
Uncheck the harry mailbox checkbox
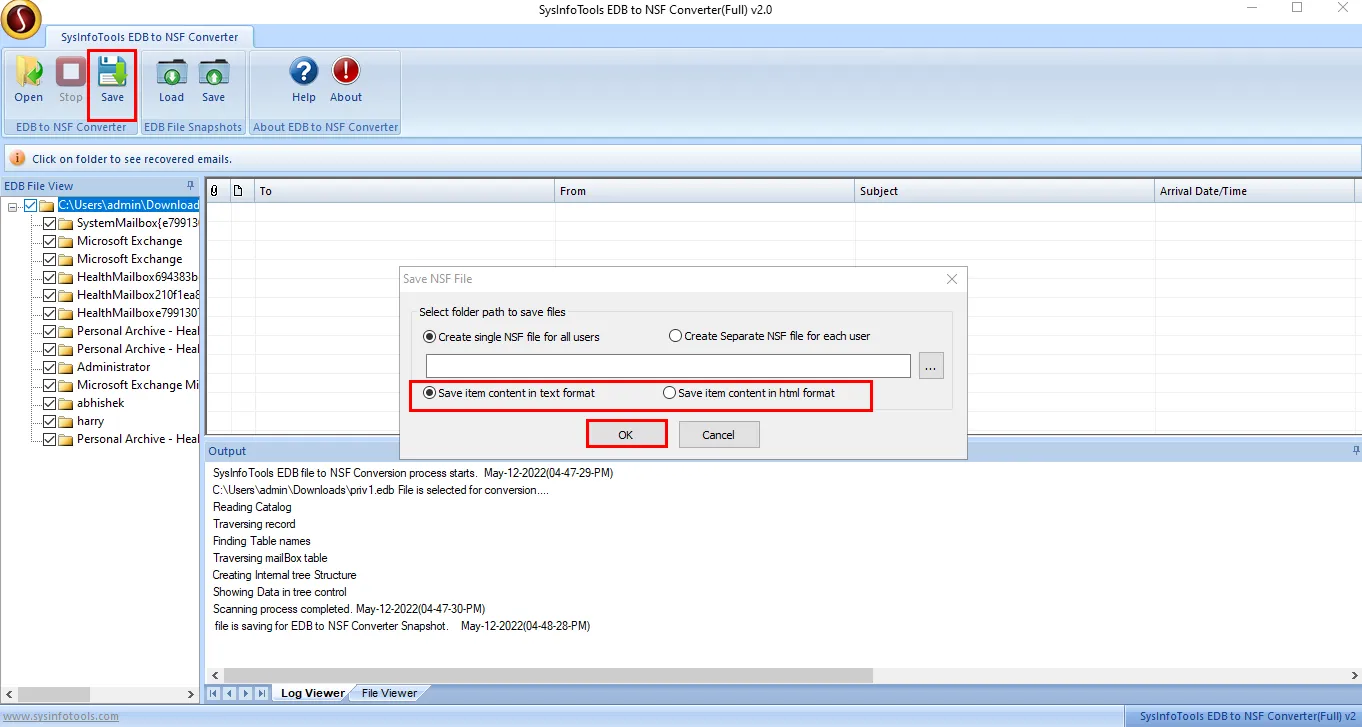click(49, 421)
